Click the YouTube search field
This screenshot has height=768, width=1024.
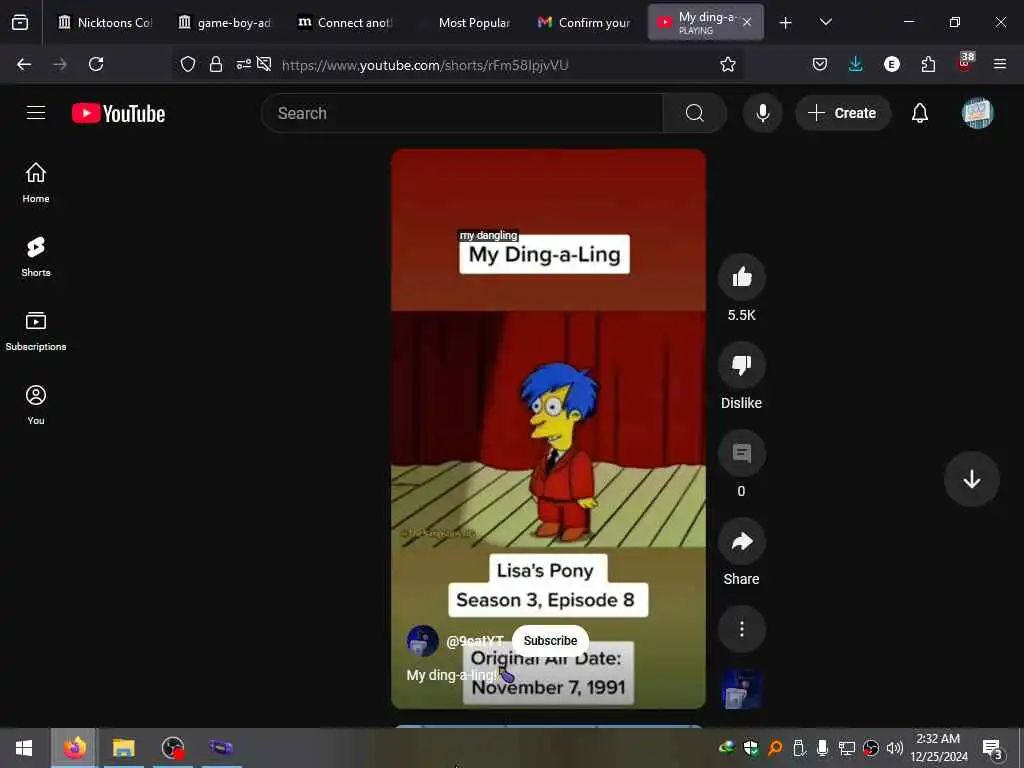[462, 113]
